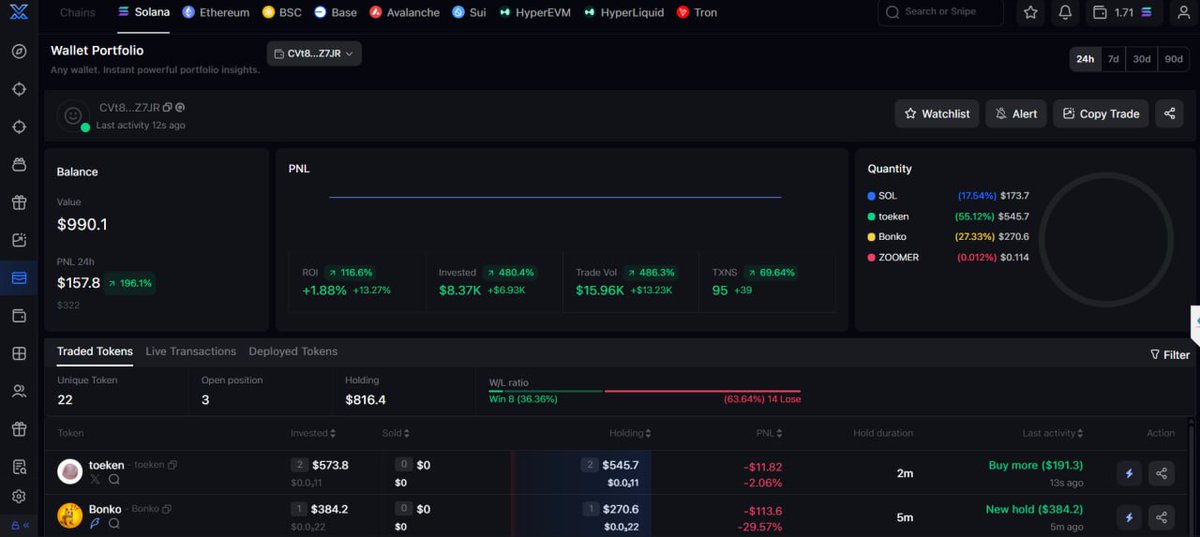Screen dimensions: 1200x537
Task: Click the share icon in toeken row
Action: tap(1161, 474)
